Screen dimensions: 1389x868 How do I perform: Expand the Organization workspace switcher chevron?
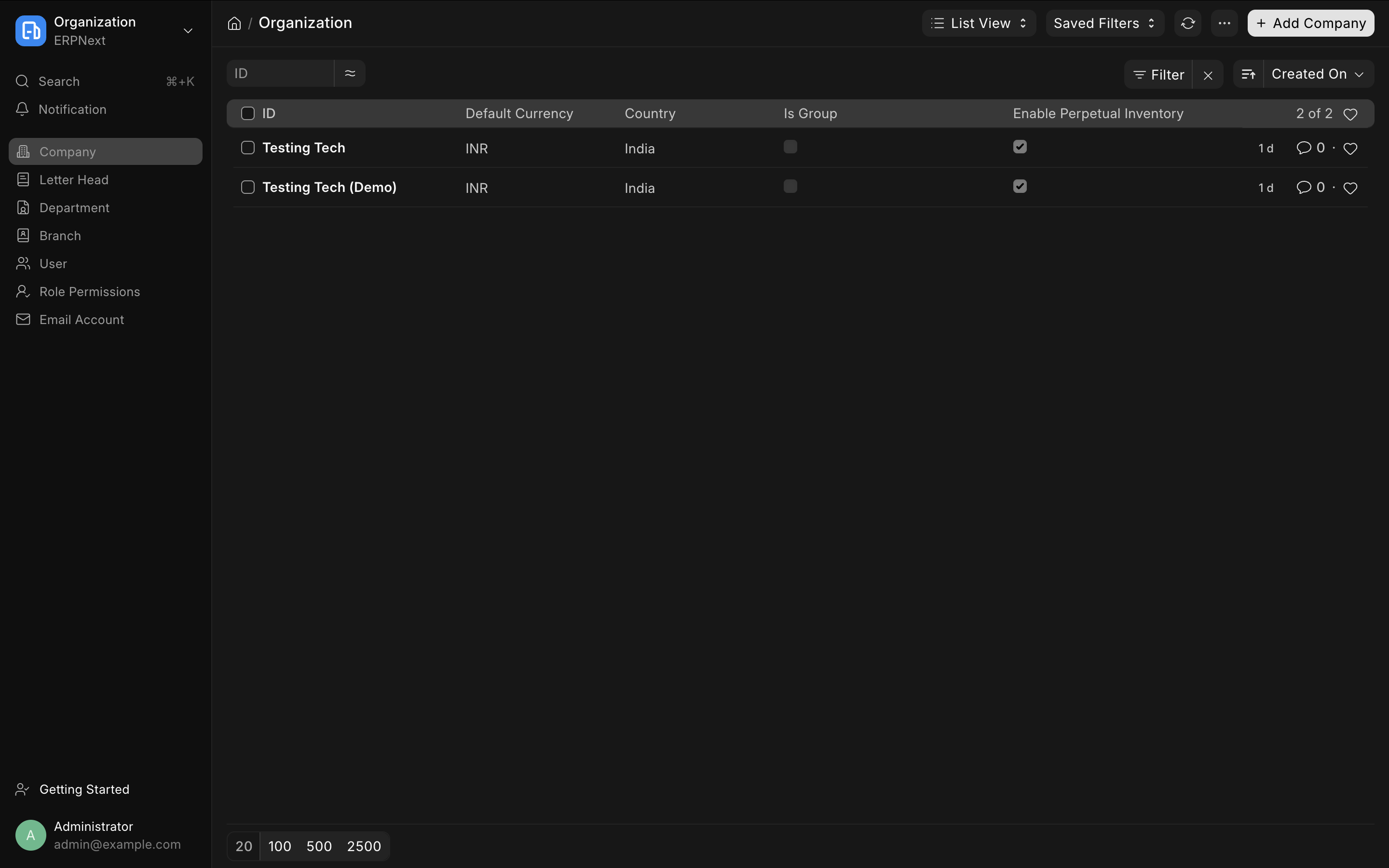[188, 31]
